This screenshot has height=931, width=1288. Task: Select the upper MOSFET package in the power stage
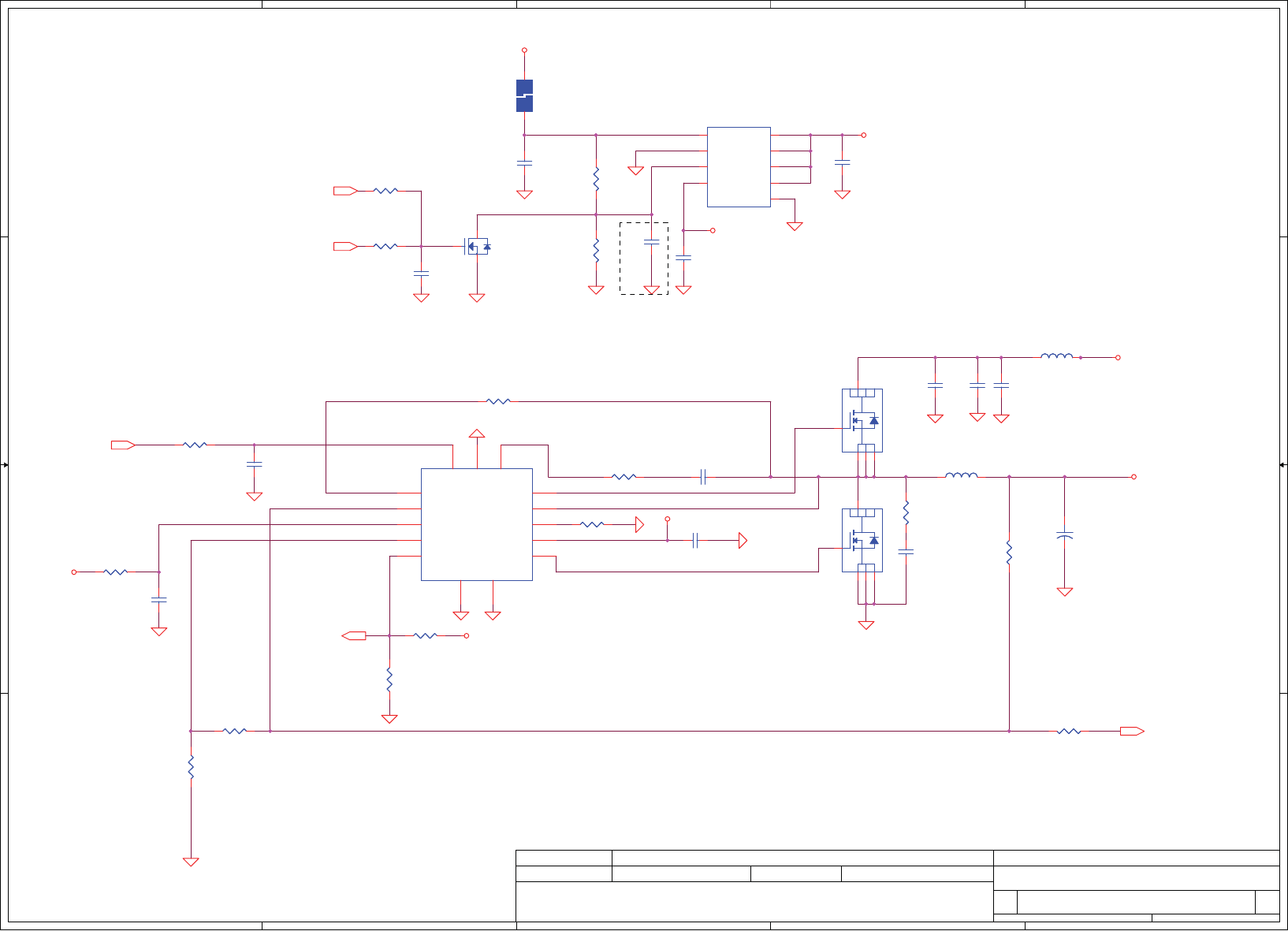click(x=862, y=420)
